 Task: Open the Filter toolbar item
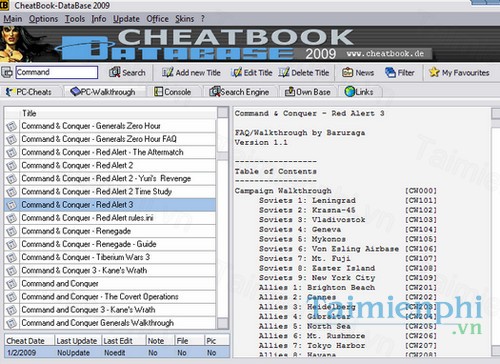click(399, 72)
